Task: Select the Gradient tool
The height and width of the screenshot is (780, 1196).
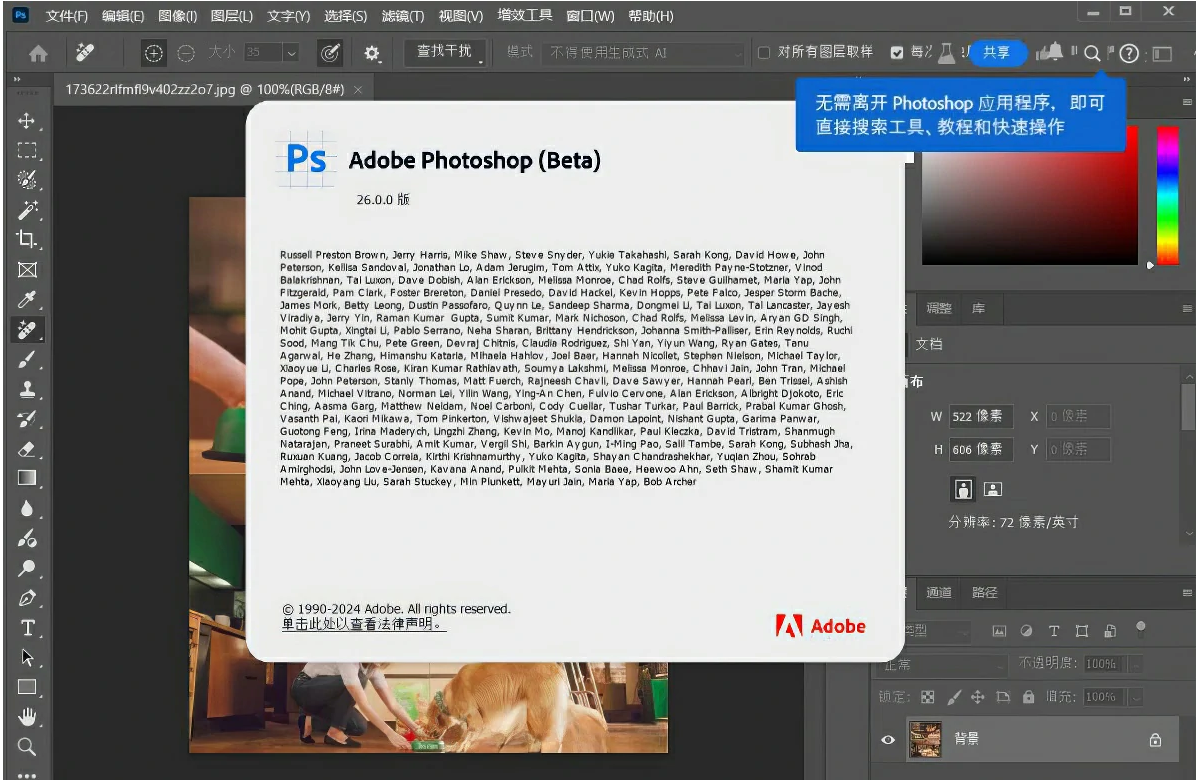Action: pyautogui.click(x=27, y=478)
